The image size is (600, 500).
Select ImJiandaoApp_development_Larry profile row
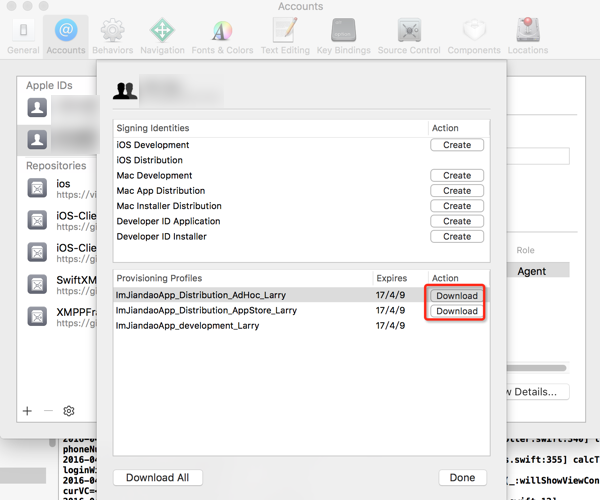pyautogui.click(x=302, y=326)
